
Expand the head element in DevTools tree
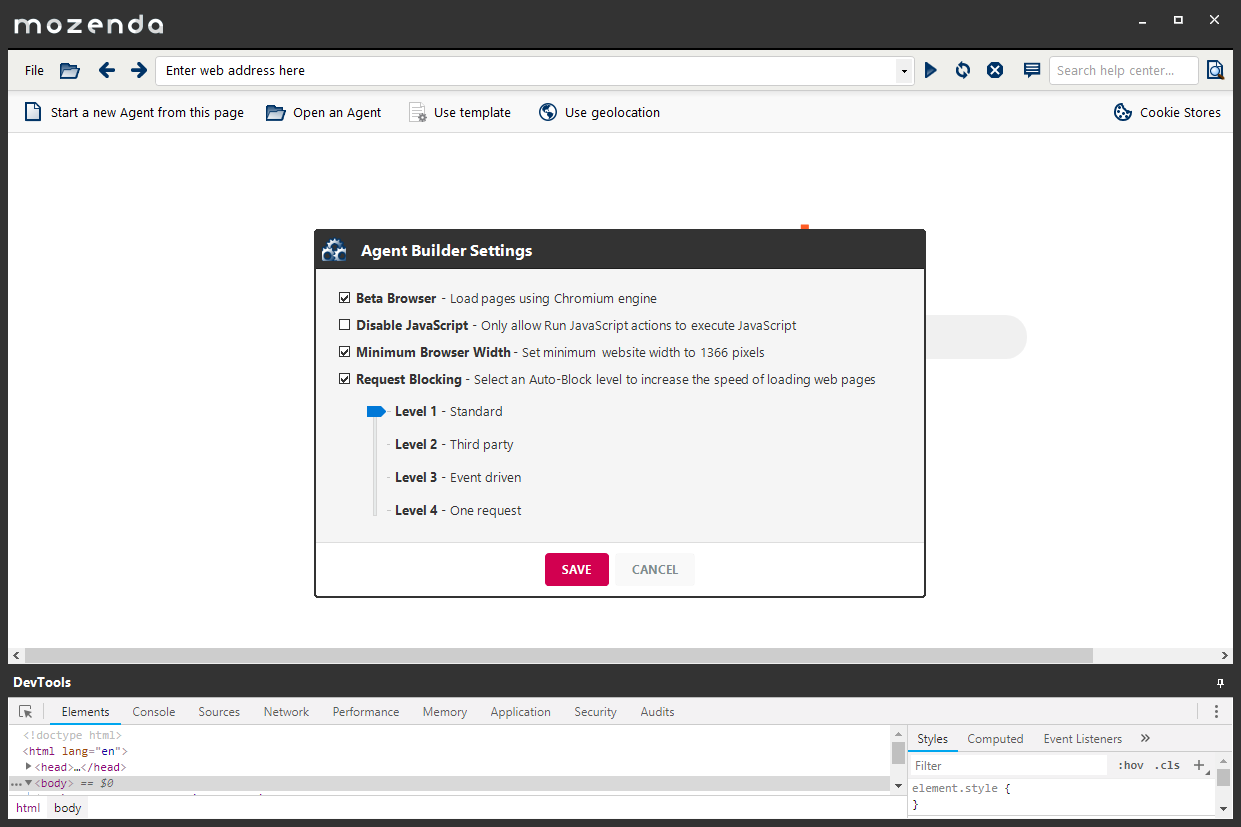(x=29, y=767)
